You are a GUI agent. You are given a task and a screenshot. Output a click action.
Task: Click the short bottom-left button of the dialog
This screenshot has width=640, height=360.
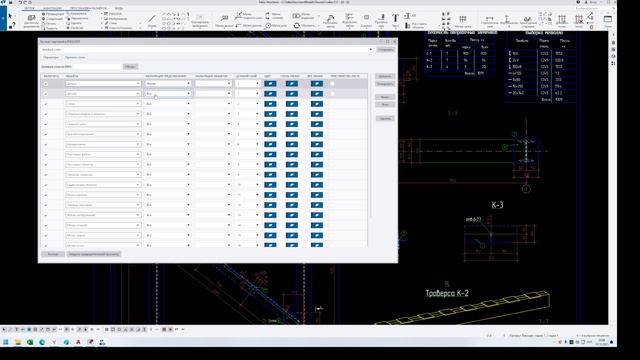click(x=53, y=254)
